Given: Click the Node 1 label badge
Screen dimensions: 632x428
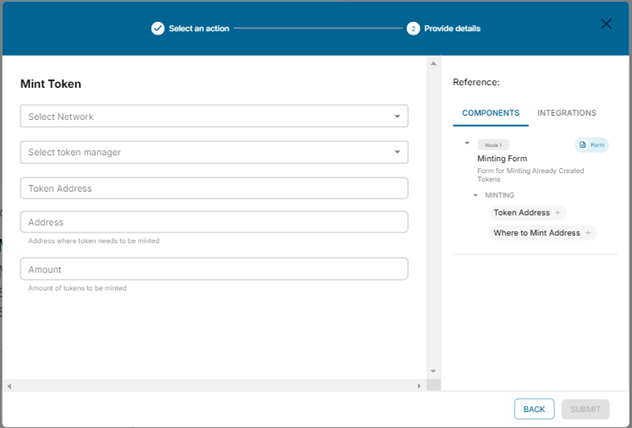Looking at the screenshot, I should (493, 145).
